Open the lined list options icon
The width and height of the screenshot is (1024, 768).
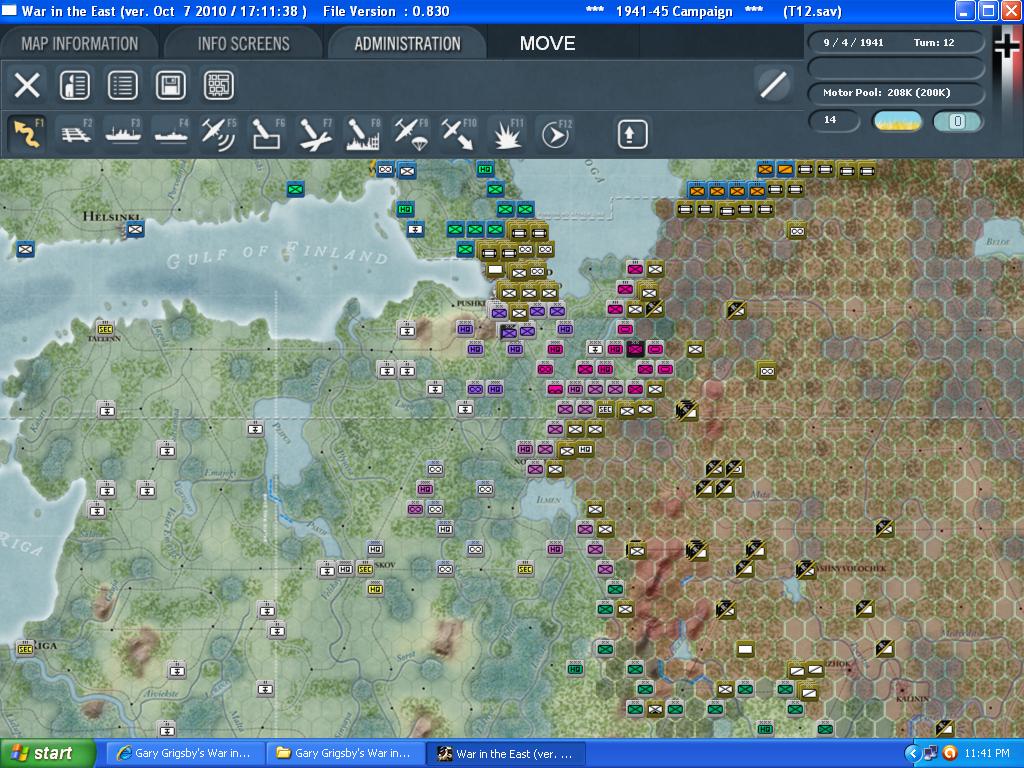pos(123,86)
